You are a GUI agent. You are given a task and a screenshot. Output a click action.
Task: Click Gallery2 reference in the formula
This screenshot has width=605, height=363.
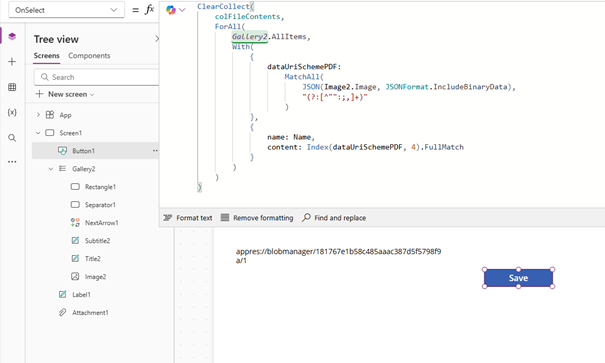[x=250, y=37]
